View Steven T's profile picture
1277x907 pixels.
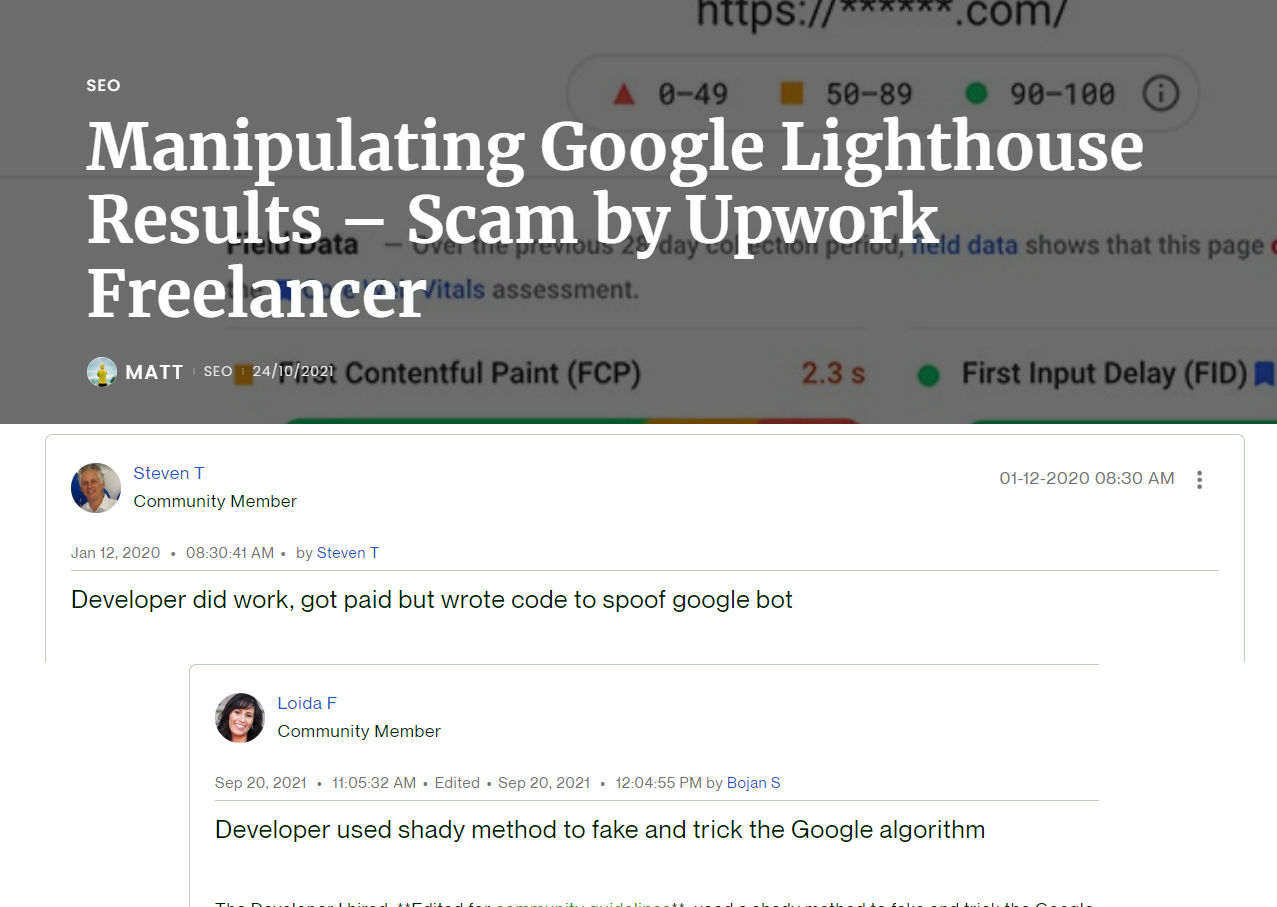click(x=96, y=488)
